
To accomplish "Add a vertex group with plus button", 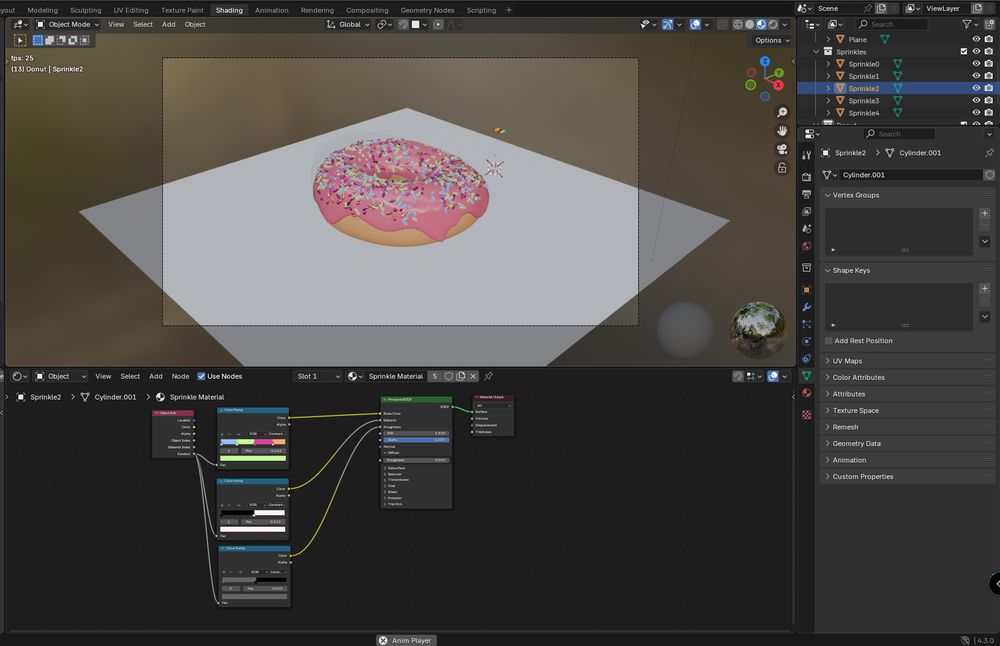I will pos(985,213).
